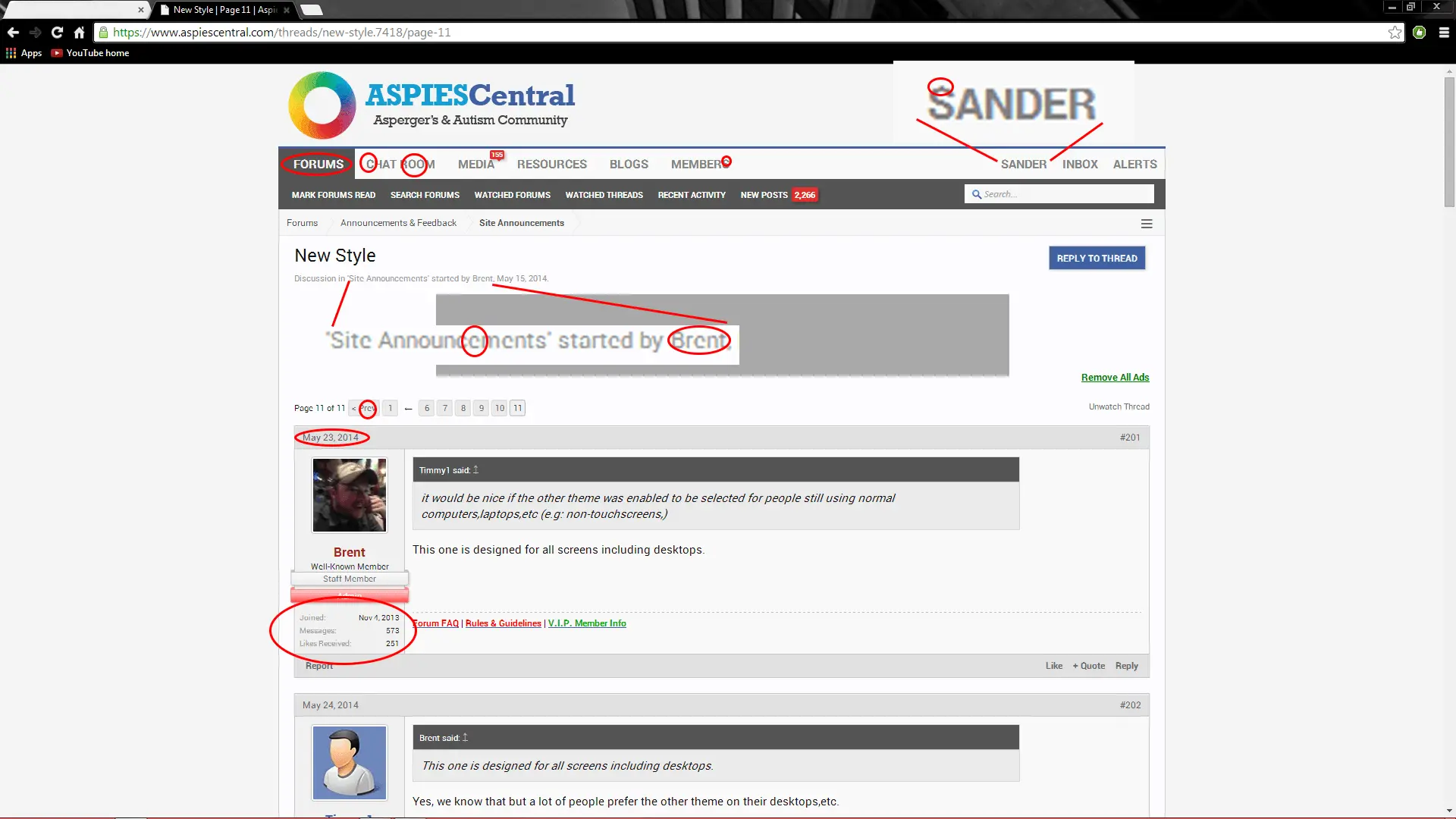Open YouTube home bookmark

point(90,53)
